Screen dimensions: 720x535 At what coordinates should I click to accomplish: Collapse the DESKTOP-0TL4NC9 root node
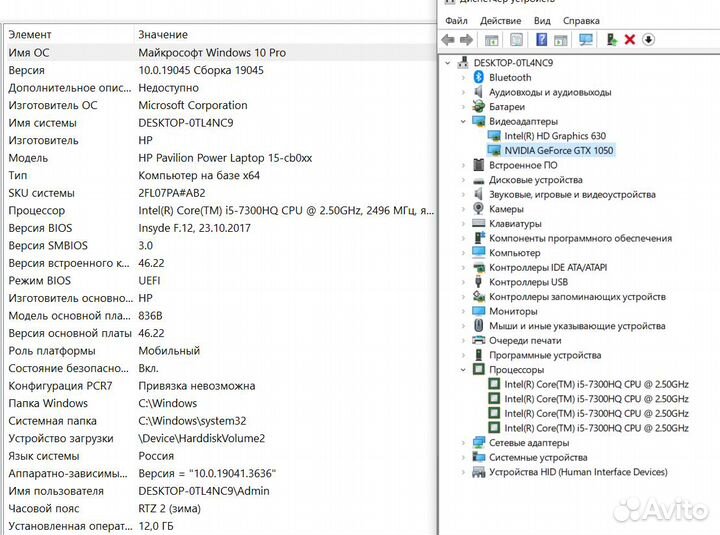tap(448, 63)
